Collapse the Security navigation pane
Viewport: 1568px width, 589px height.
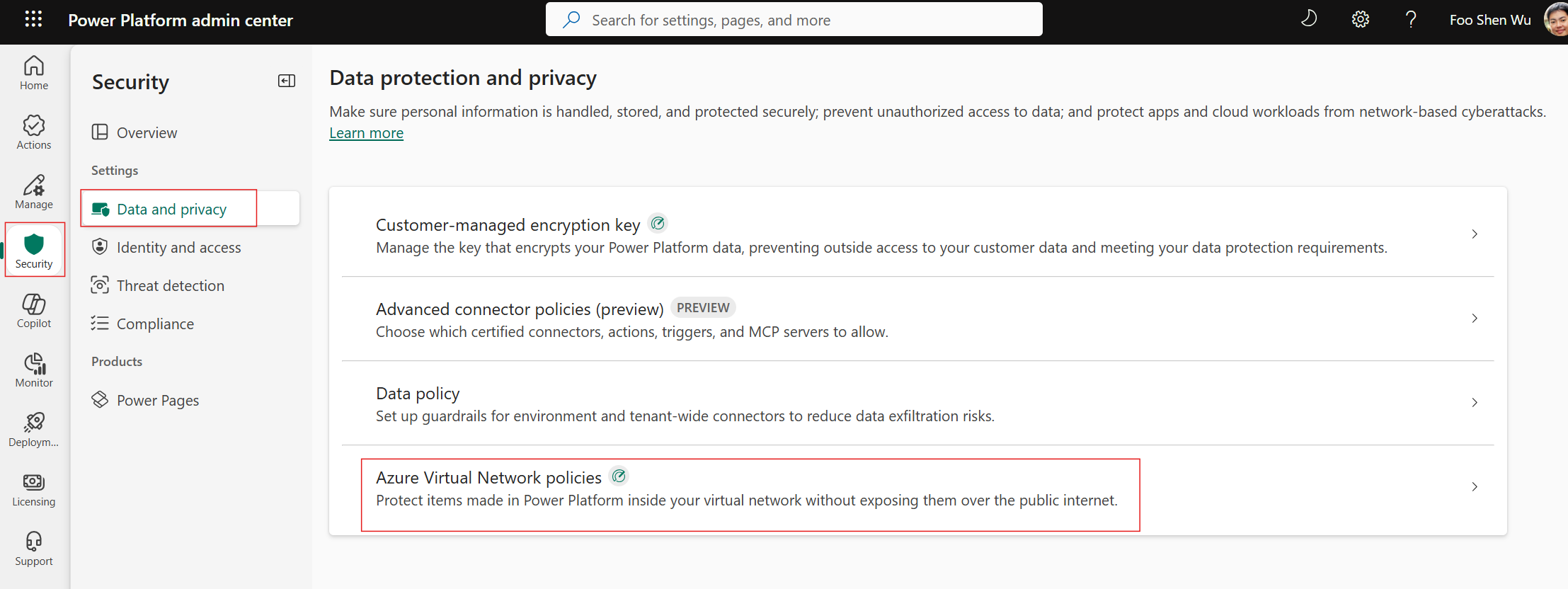[287, 81]
